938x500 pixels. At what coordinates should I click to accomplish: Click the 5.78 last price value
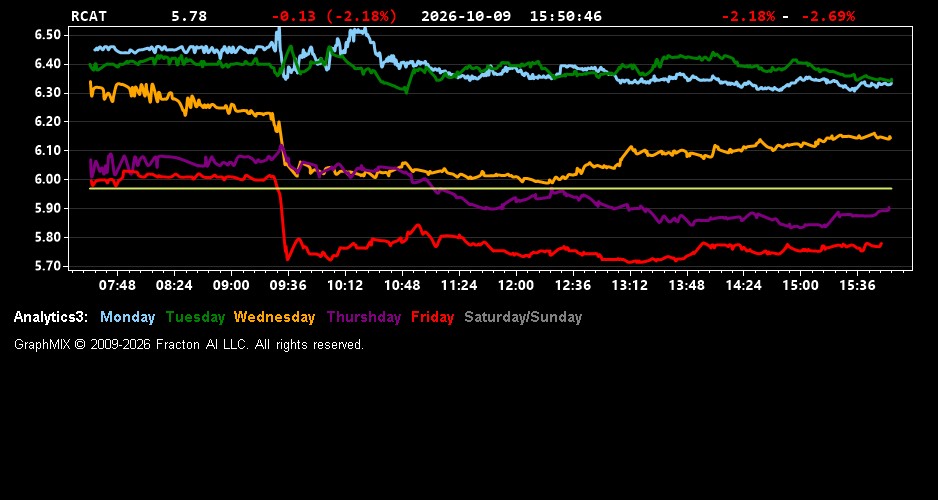click(x=189, y=16)
